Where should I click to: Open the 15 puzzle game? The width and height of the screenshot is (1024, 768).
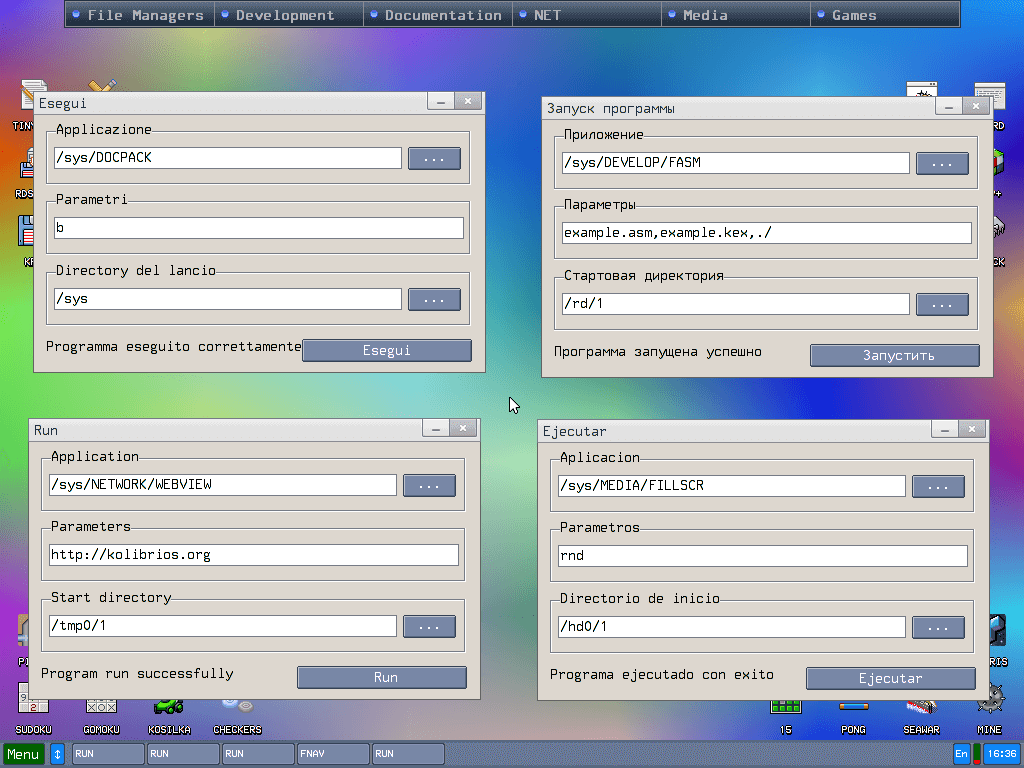click(x=786, y=713)
